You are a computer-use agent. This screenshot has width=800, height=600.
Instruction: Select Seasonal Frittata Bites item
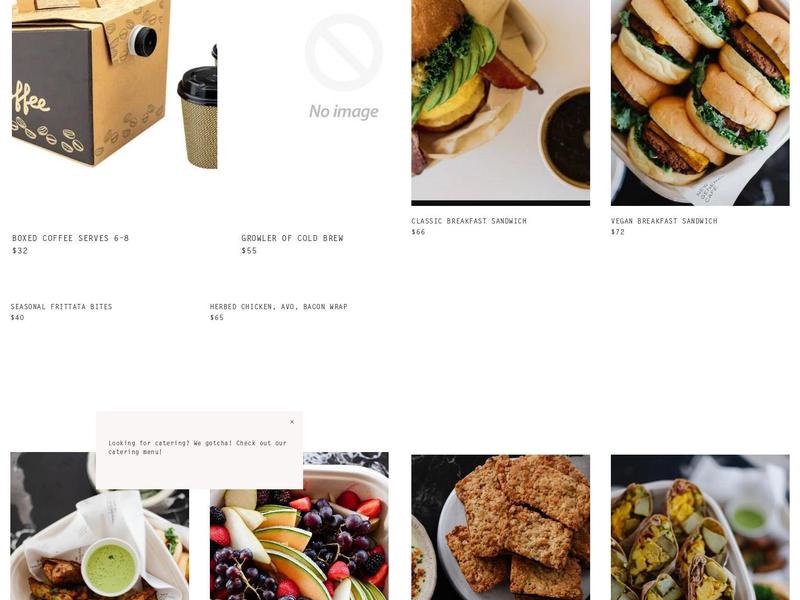(61, 307)
